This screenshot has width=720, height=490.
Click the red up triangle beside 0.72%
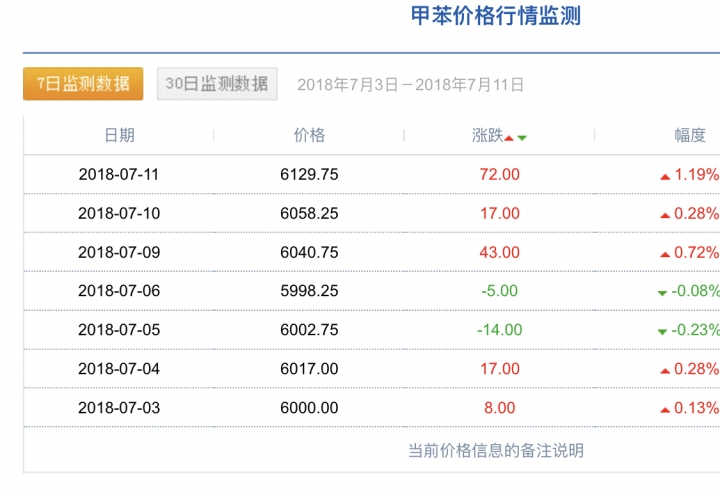pyautogui.click(x=665, y=254)
